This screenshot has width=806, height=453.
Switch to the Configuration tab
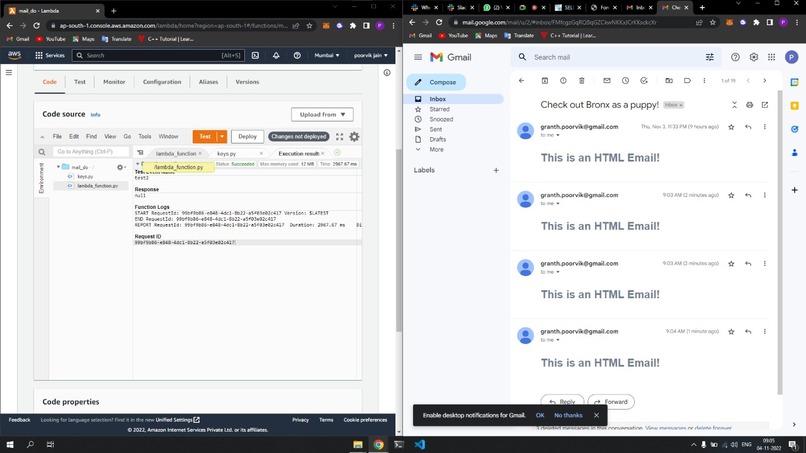click(162, 82)
